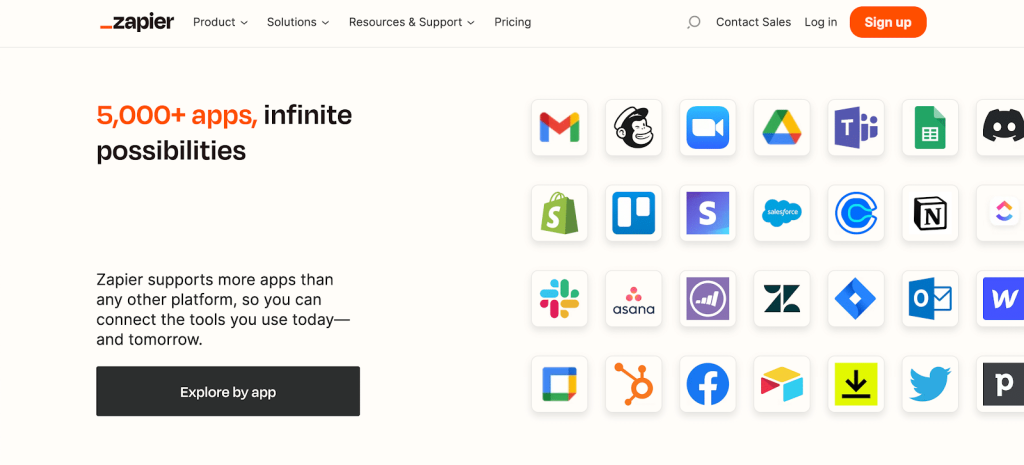1024x465 pixels.
Task: Open the Mailchimp app icon
Action: 633,127
